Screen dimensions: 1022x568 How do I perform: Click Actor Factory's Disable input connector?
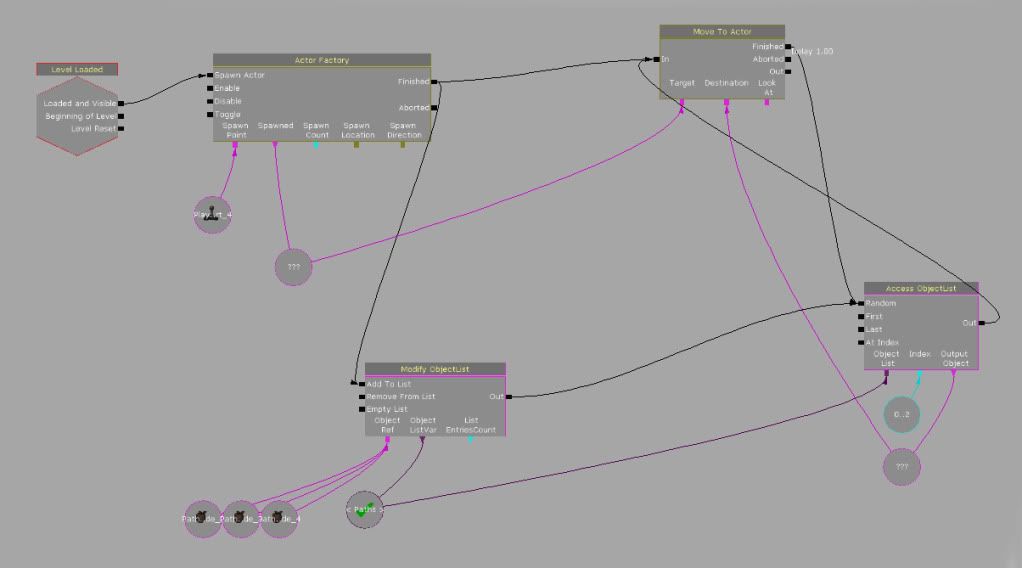[210, 101]
